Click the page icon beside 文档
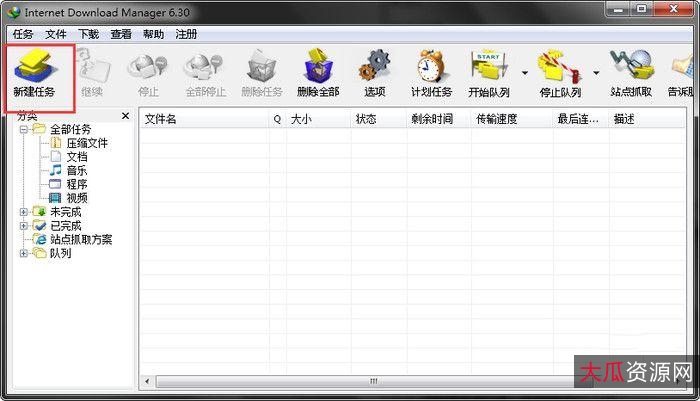Screen dimensions: 700x401 click(56, 157)
